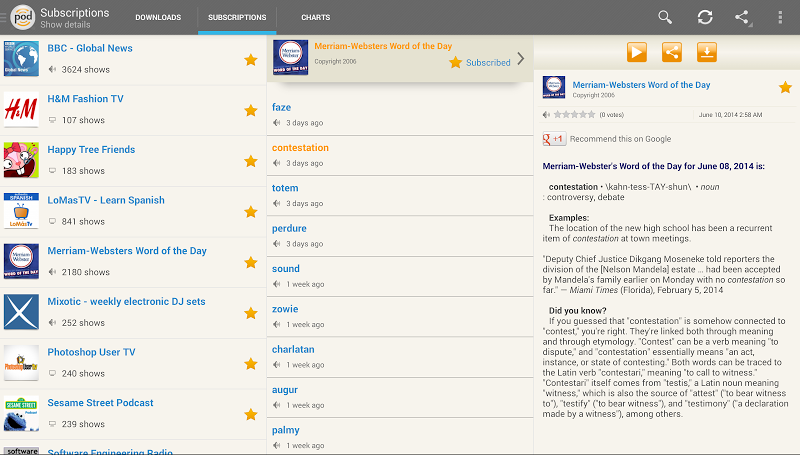The width and height of the screenshot is (800, 455).
Task: Click the Google +1 recommend button
Action: [x=554, y=139]
